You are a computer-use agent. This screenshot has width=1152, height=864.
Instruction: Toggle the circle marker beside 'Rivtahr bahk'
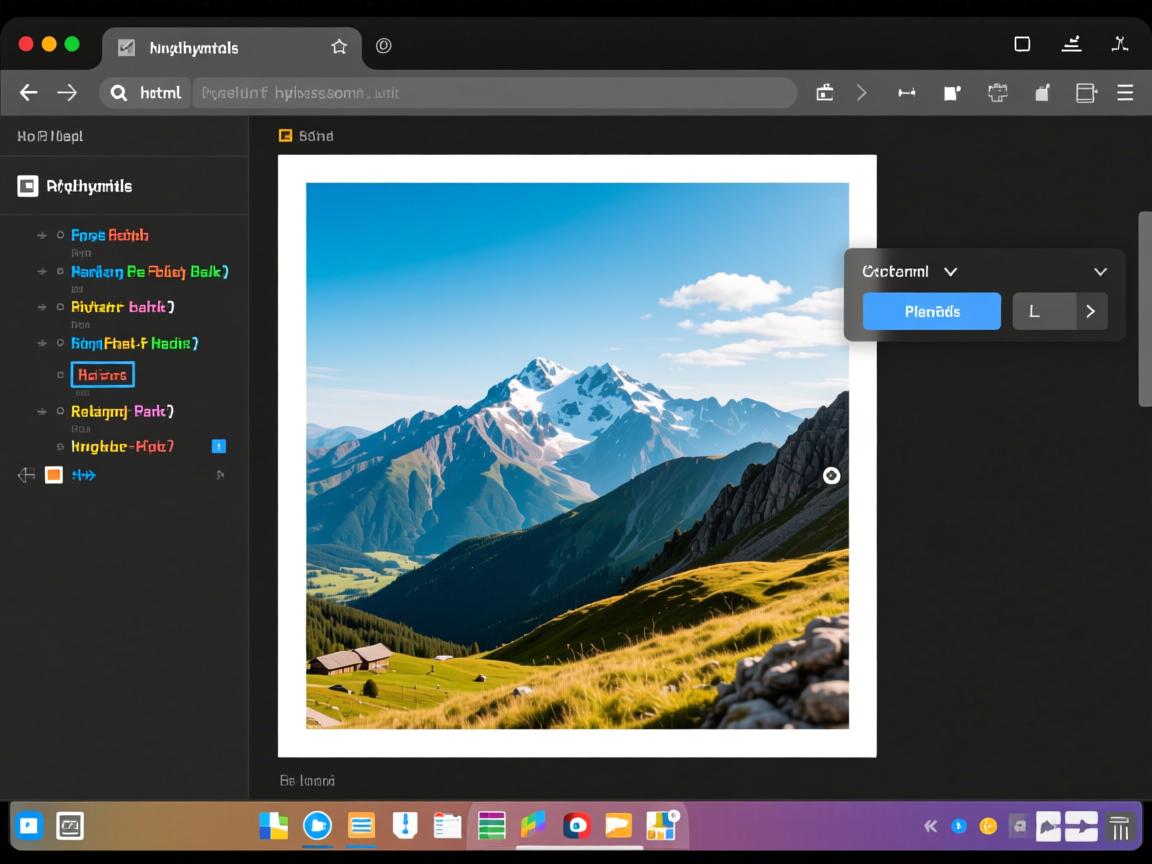click(60, 307)
